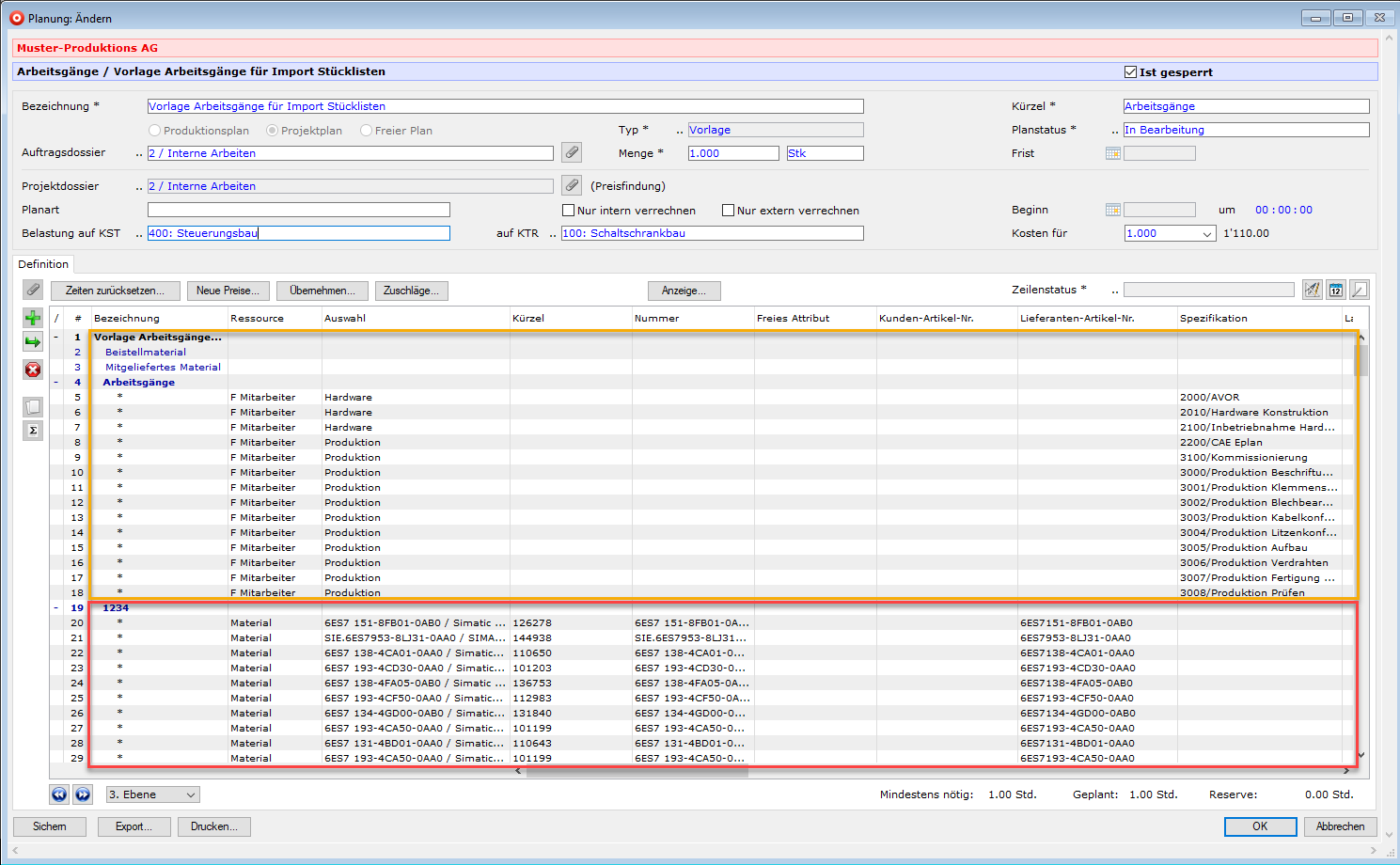This screenshot has height=865, width=1400.
Task: Click the paperclip icon beside Auftragsdossier
Action: point(572,152)
